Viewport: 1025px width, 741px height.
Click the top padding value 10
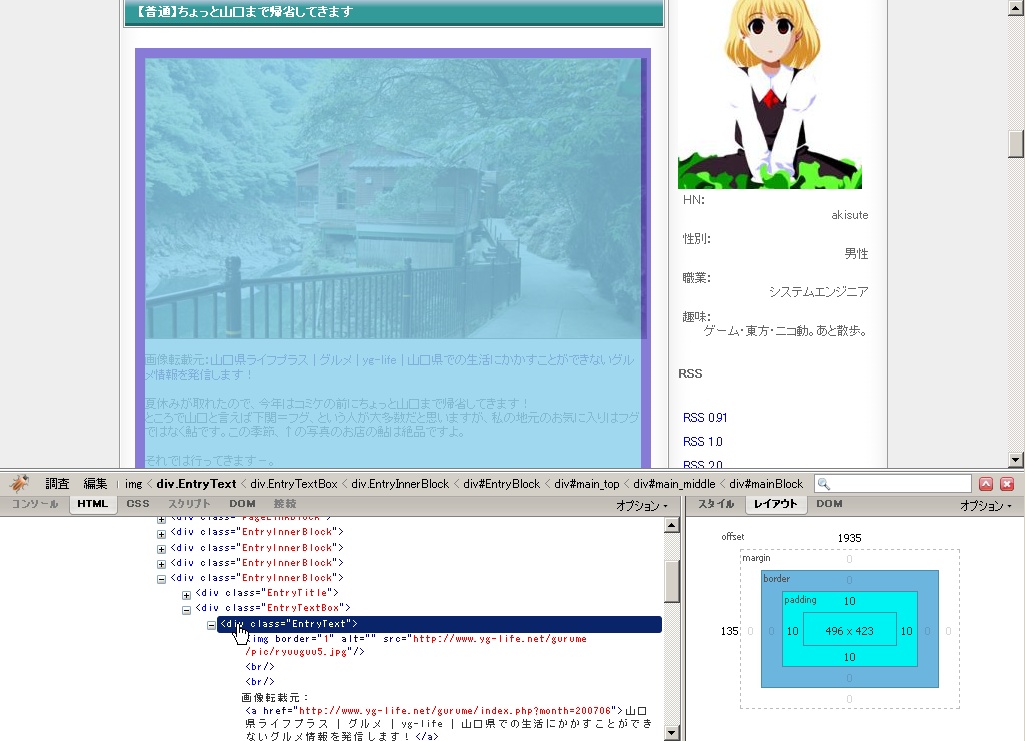pos(849,601)
